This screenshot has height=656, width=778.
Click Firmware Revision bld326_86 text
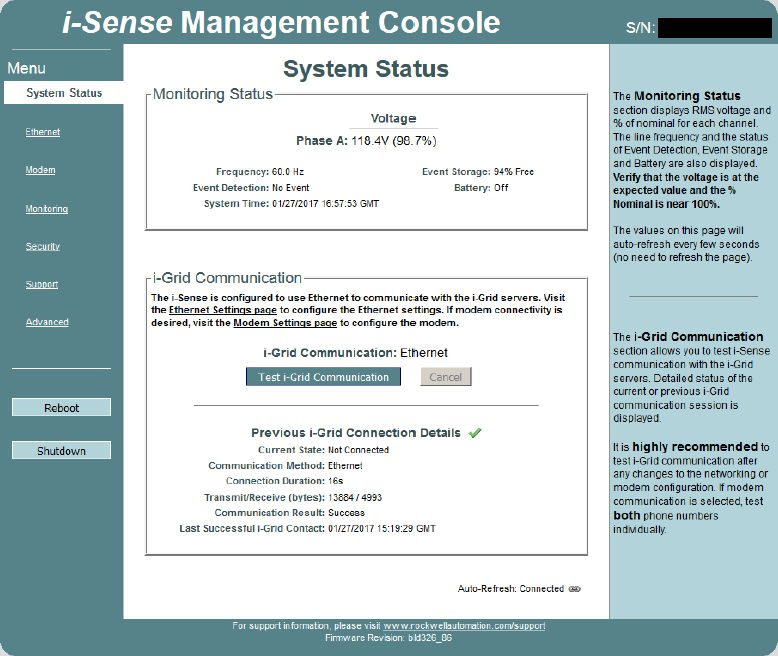click(x=389, y=638)
